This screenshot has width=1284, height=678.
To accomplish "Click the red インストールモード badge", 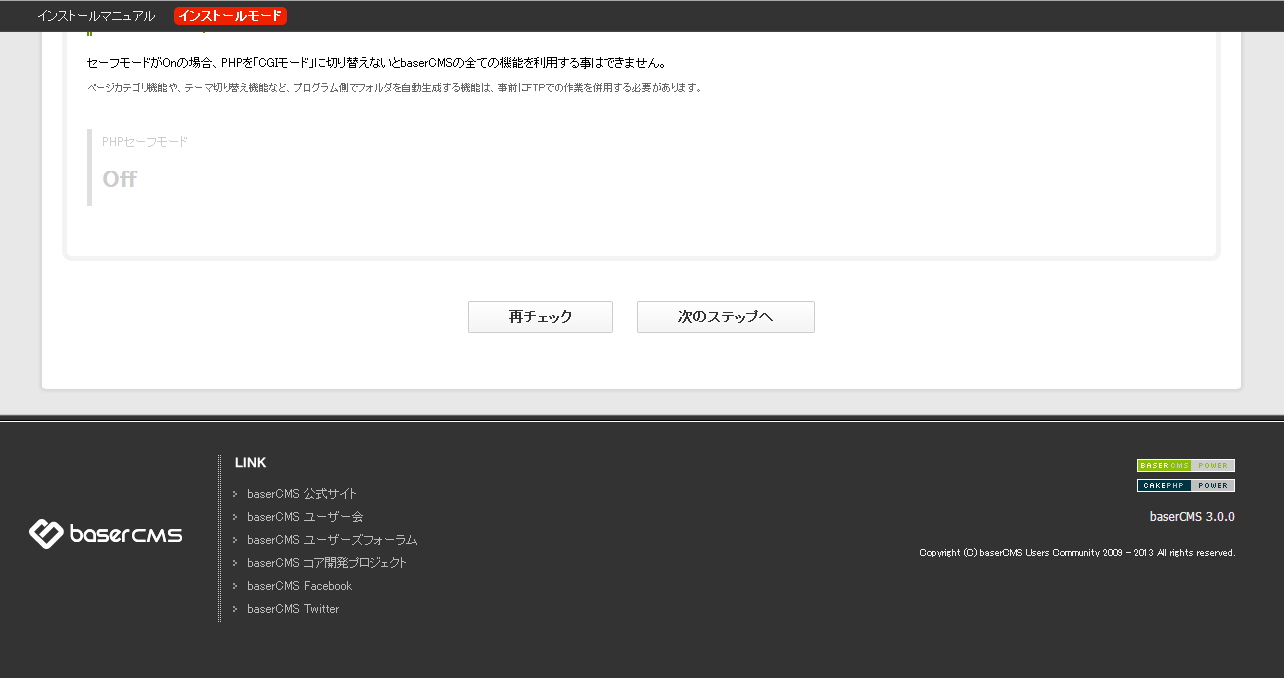I will point(230,16).
